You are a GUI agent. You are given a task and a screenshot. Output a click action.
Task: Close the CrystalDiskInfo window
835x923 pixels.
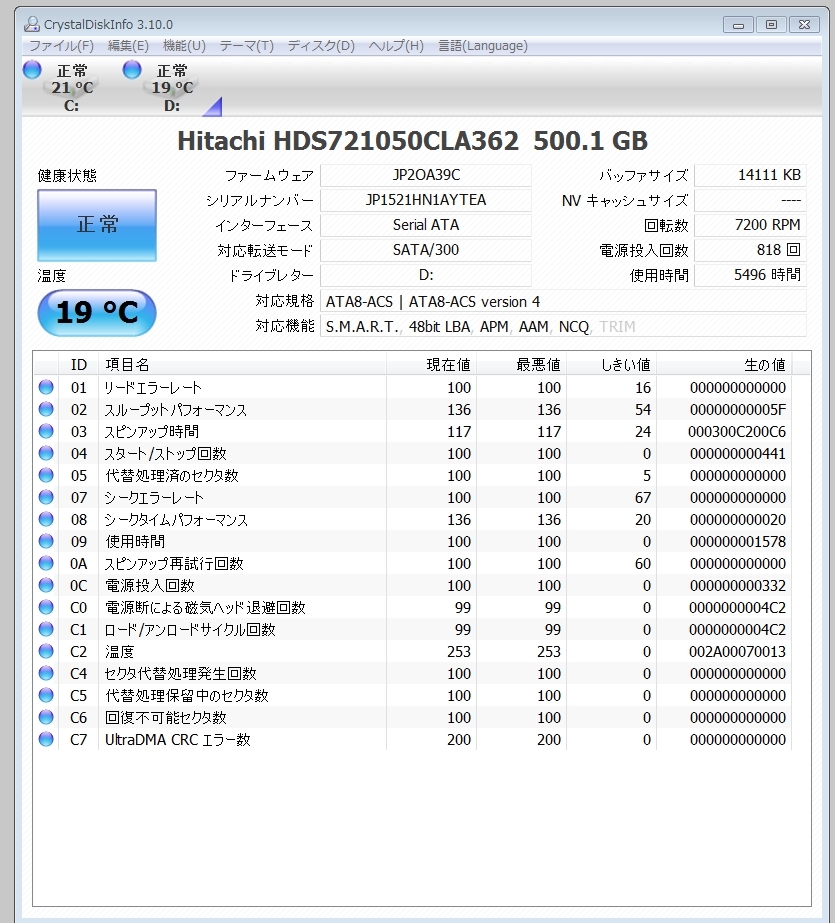[x=804, y=24]
